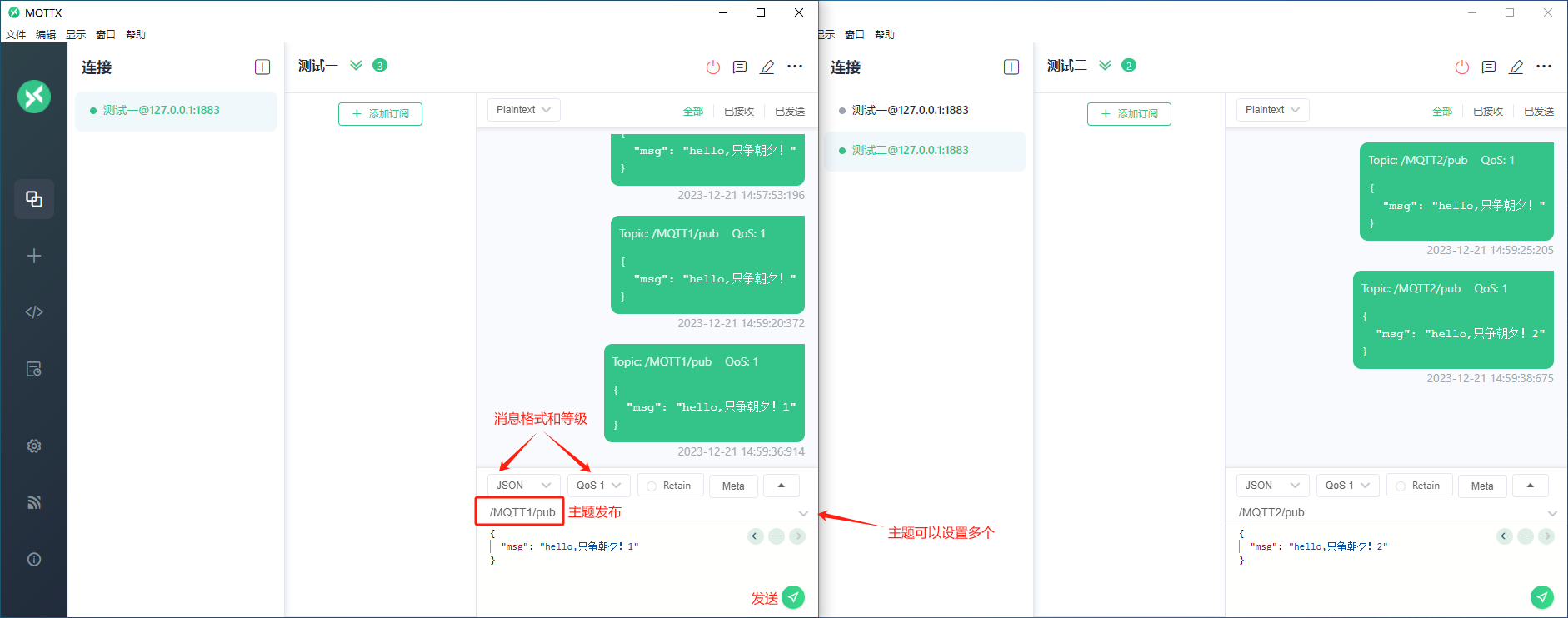
Task: Open the message filter icon for 测试二
Action: (1489, 67)
